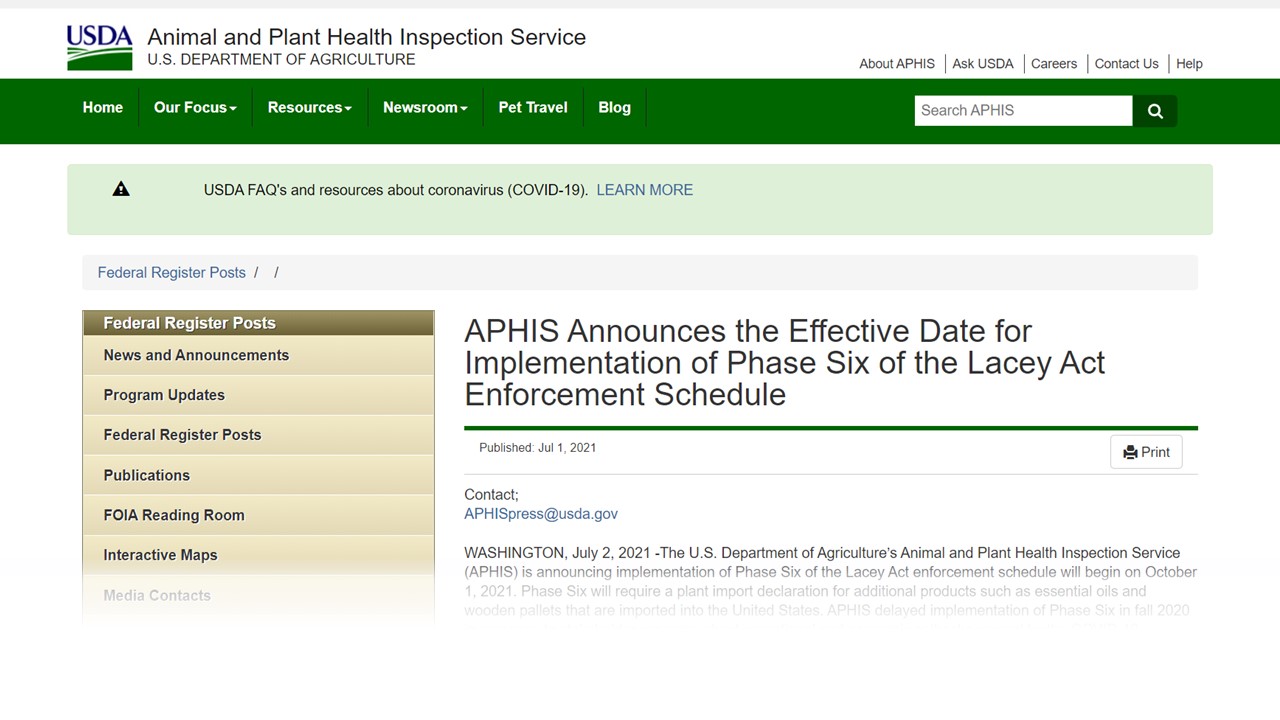Open the Help link

tap(1189, 64)
